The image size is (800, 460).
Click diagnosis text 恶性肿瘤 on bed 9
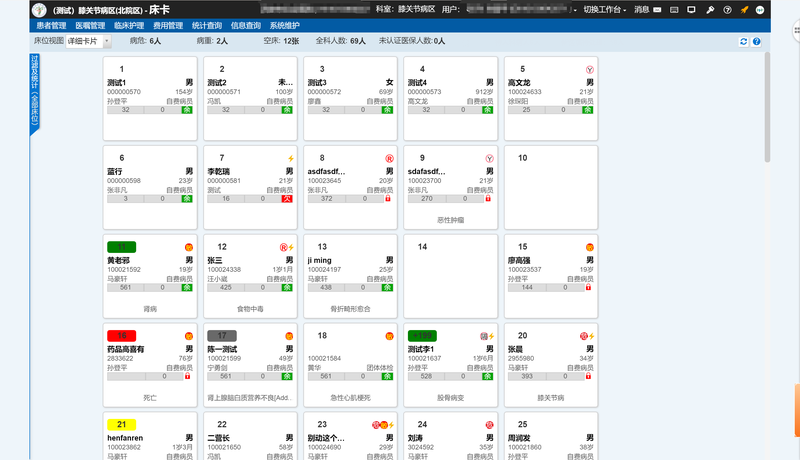point(451,220)
